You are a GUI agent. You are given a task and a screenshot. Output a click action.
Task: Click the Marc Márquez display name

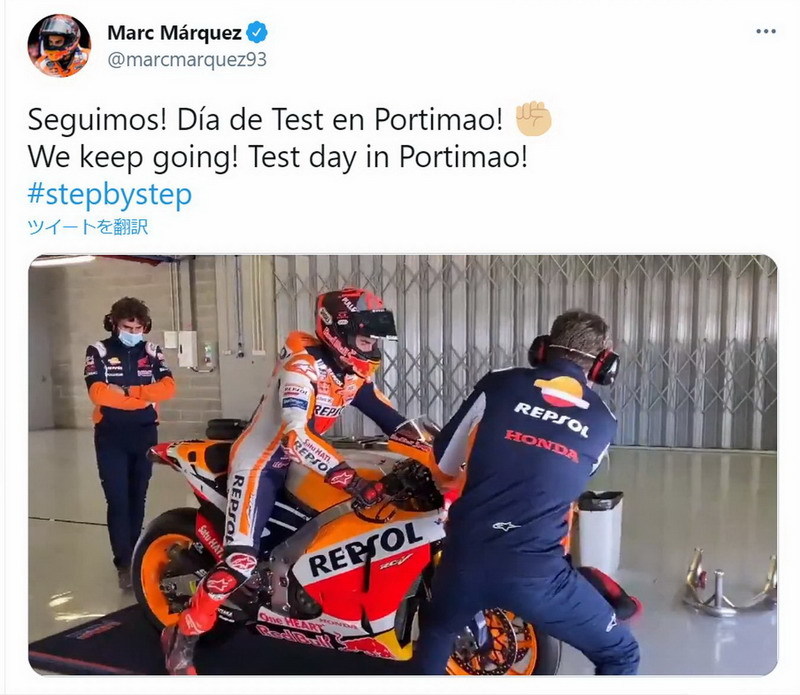tap(174, 33)
